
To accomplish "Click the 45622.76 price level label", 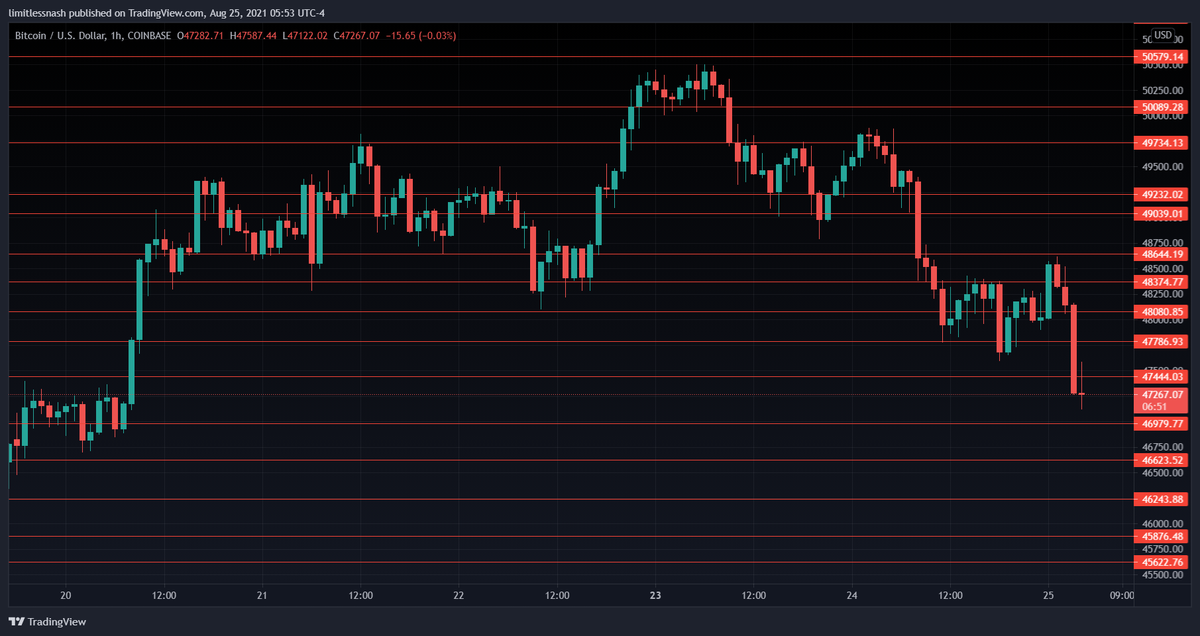I will click(x=1162, y=563).
